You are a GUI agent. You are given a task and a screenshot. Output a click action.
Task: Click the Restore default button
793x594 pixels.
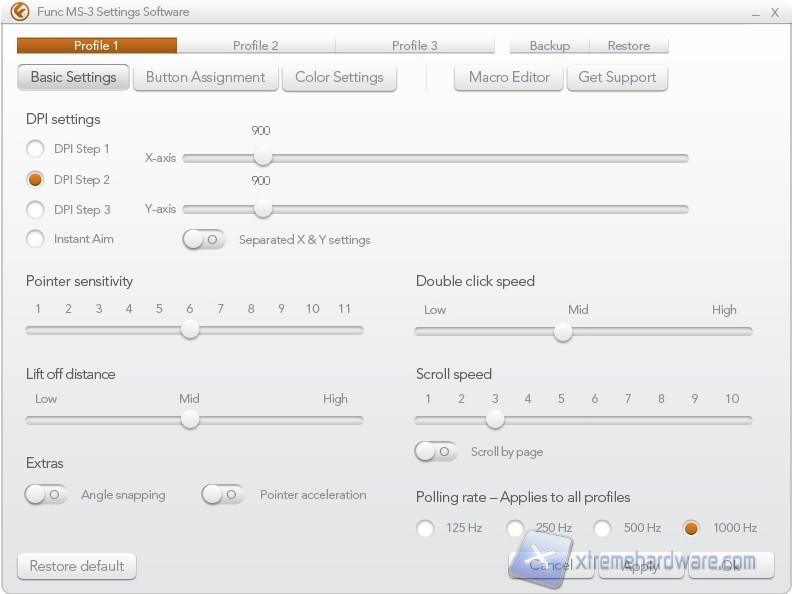[77, 566]
